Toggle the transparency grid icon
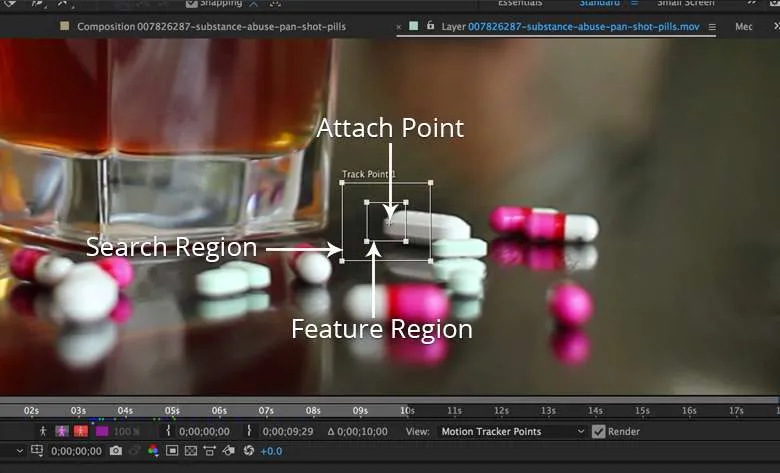The width and height of the screenshot is (780, 473). [x=191, y=452]
